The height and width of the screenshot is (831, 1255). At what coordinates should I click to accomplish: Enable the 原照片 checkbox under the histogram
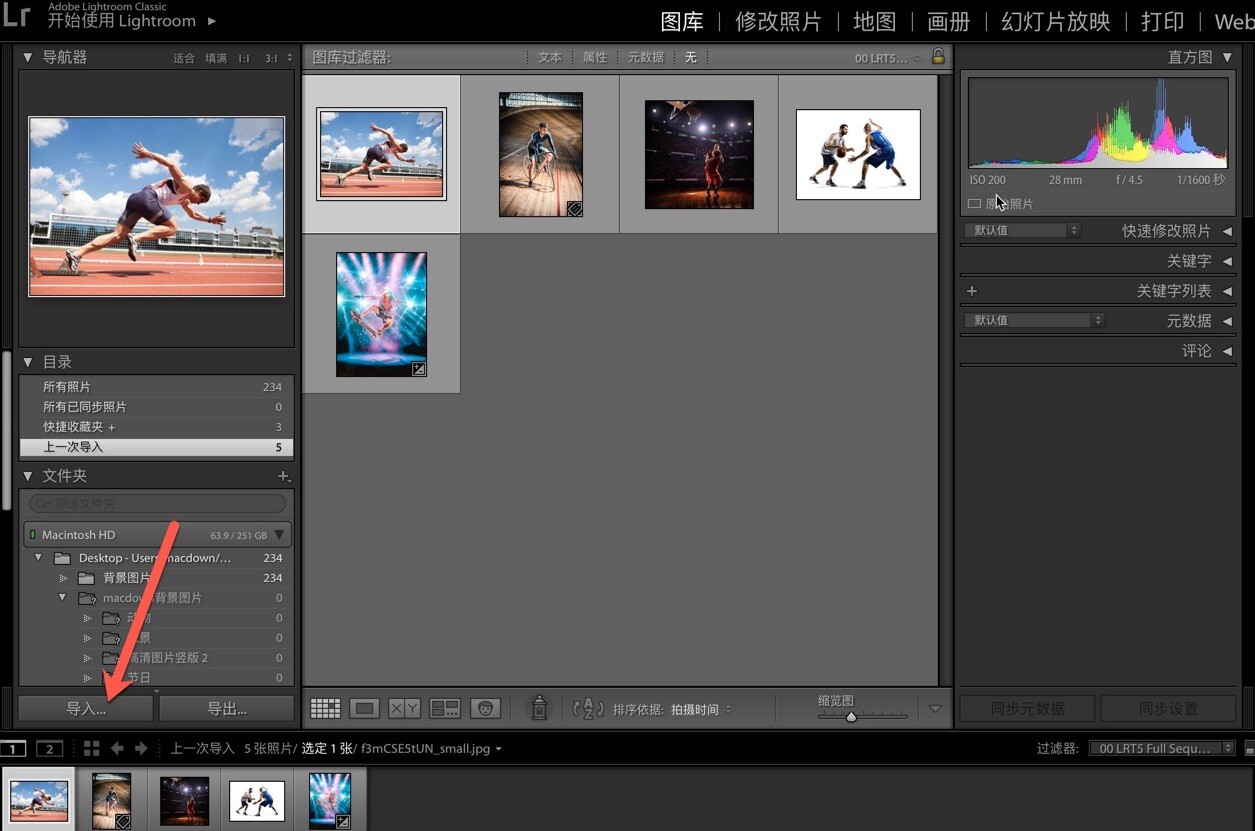(974, 203)
